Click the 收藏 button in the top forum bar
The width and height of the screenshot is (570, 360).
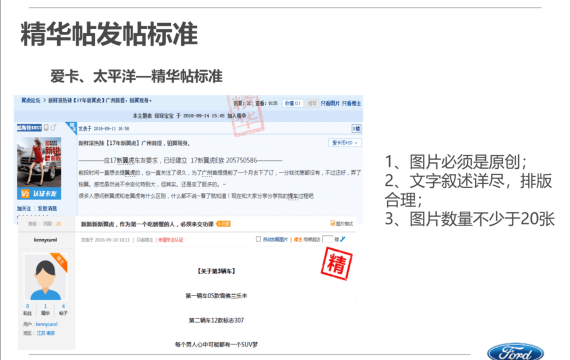(293, 103)
